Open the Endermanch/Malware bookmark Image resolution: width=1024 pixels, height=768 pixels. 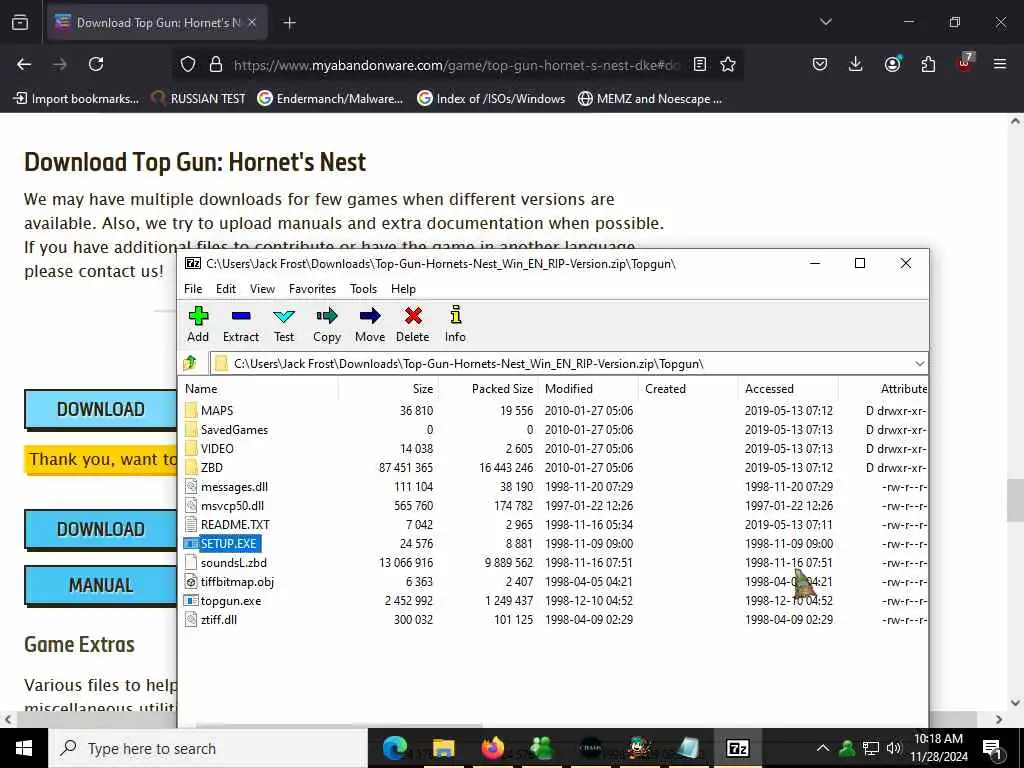330,99
